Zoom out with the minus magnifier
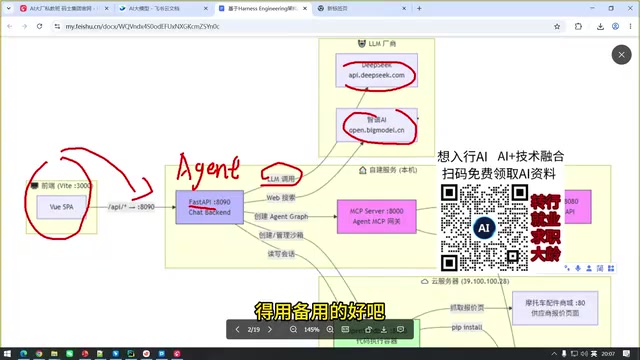This screenshot has height=360, width=640. pyautogui.click(x=293, y=329)
